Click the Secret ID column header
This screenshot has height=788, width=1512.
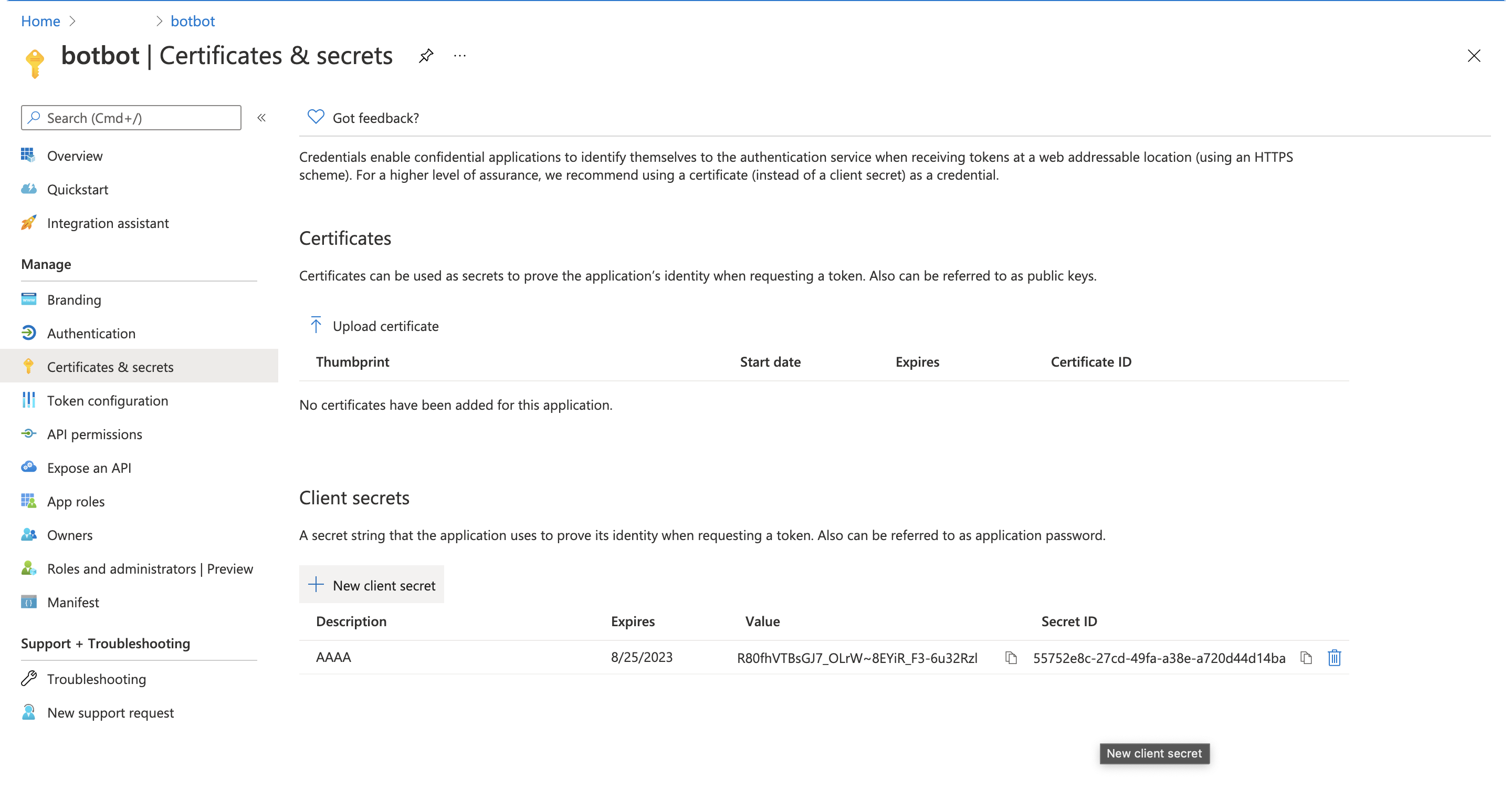click(1069, 621)
